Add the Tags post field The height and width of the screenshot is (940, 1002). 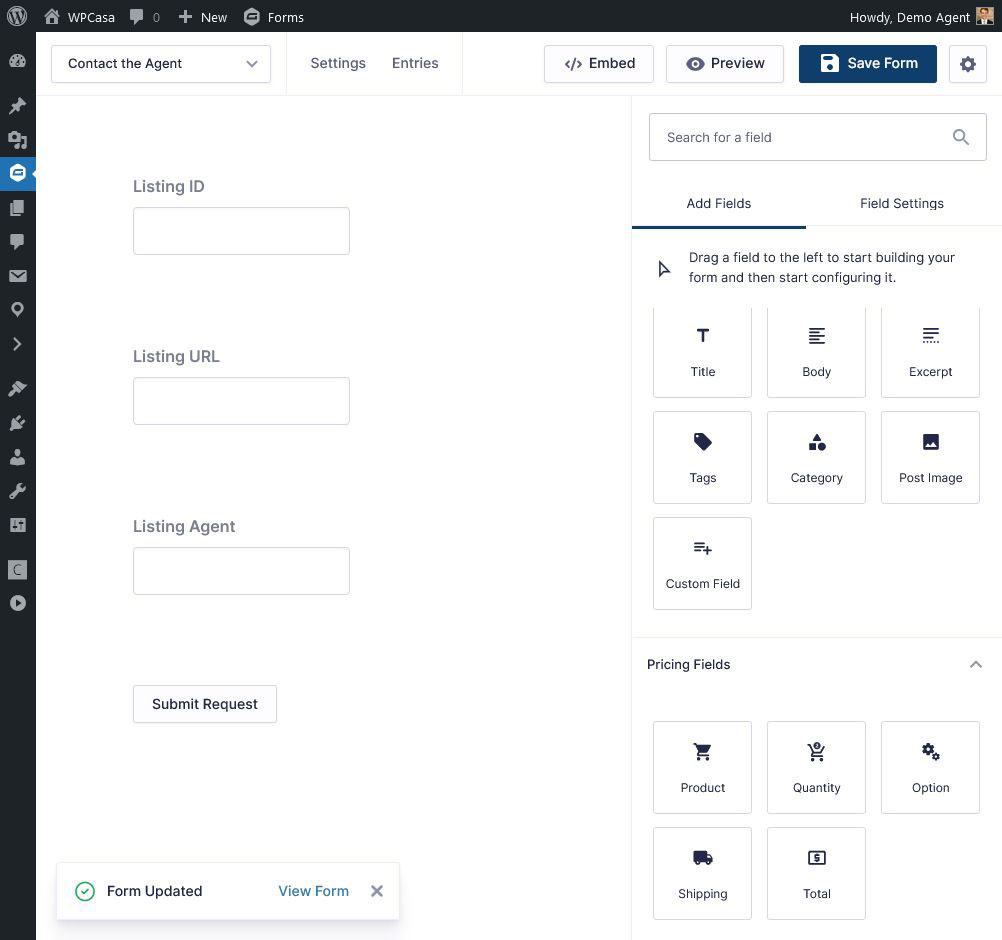click(x=702, y=457)
